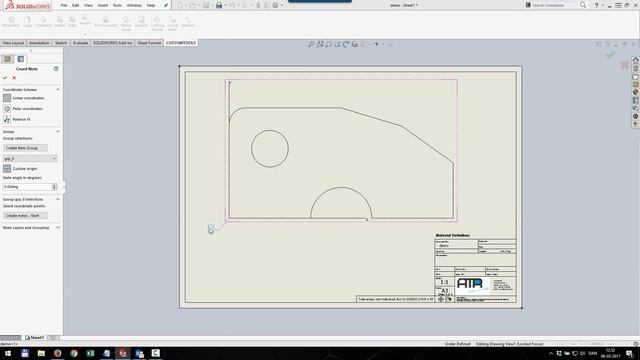This screenshot has width=640, height=360.
Task: Open the Edit menu
Action: [76, 6]
